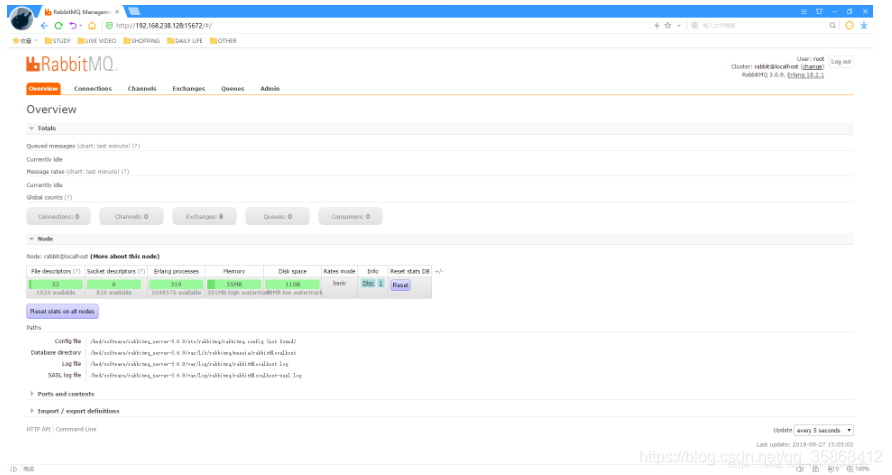Open the SHOPPING bookmark folder
Image resolution: width=892 pixels, height=475 pixels.
[142, 41]
